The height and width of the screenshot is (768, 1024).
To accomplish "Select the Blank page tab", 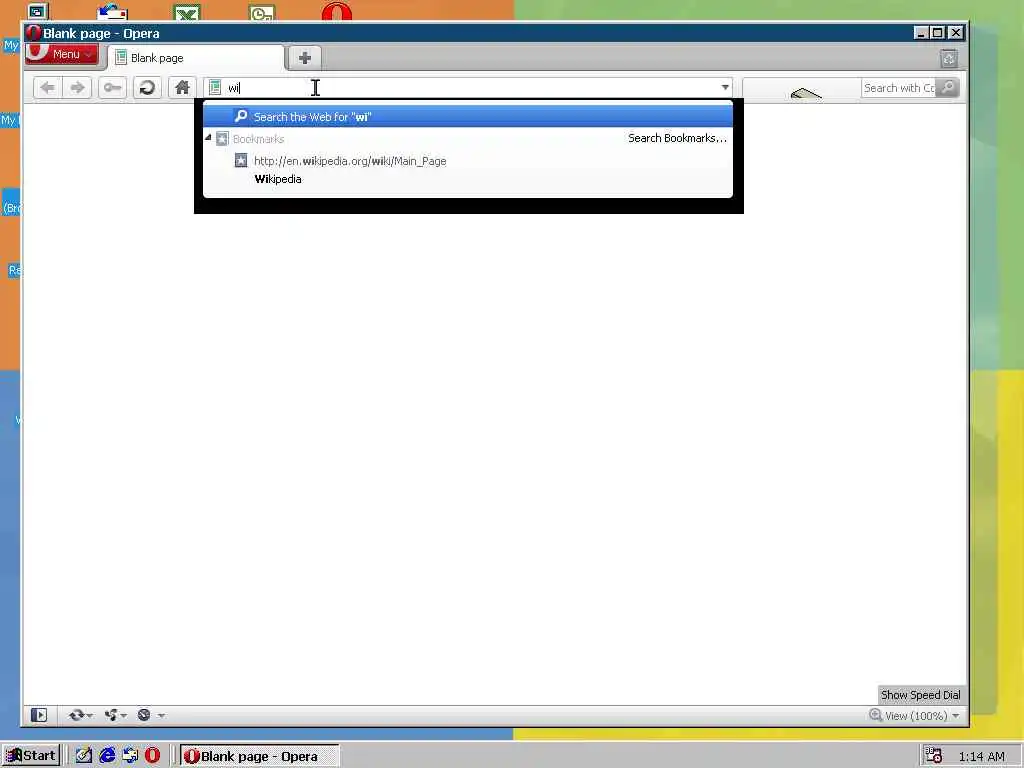I will (196, 58).
